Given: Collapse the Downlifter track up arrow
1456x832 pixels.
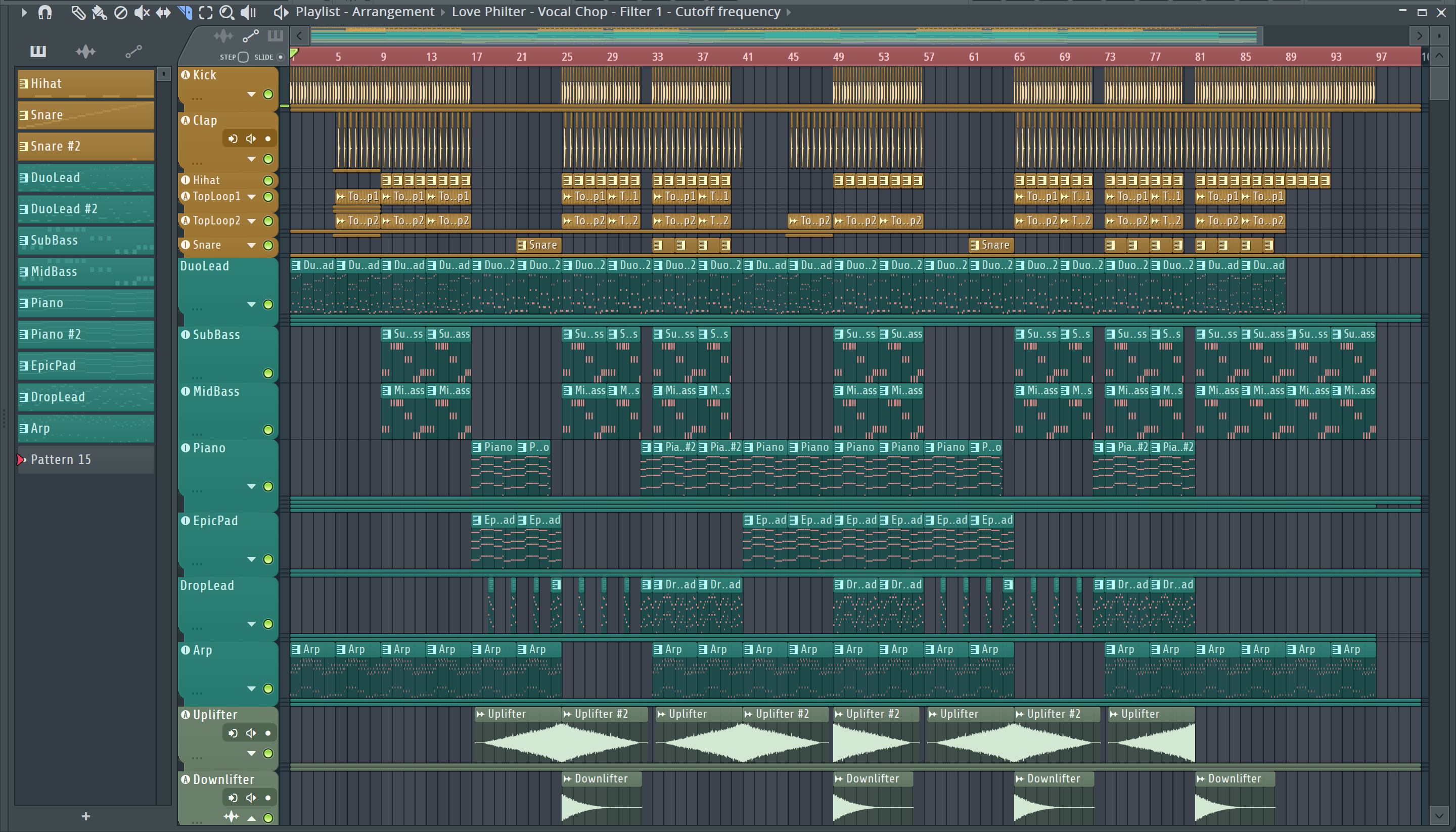Looking at the screenshot, I should pos(251,818).
